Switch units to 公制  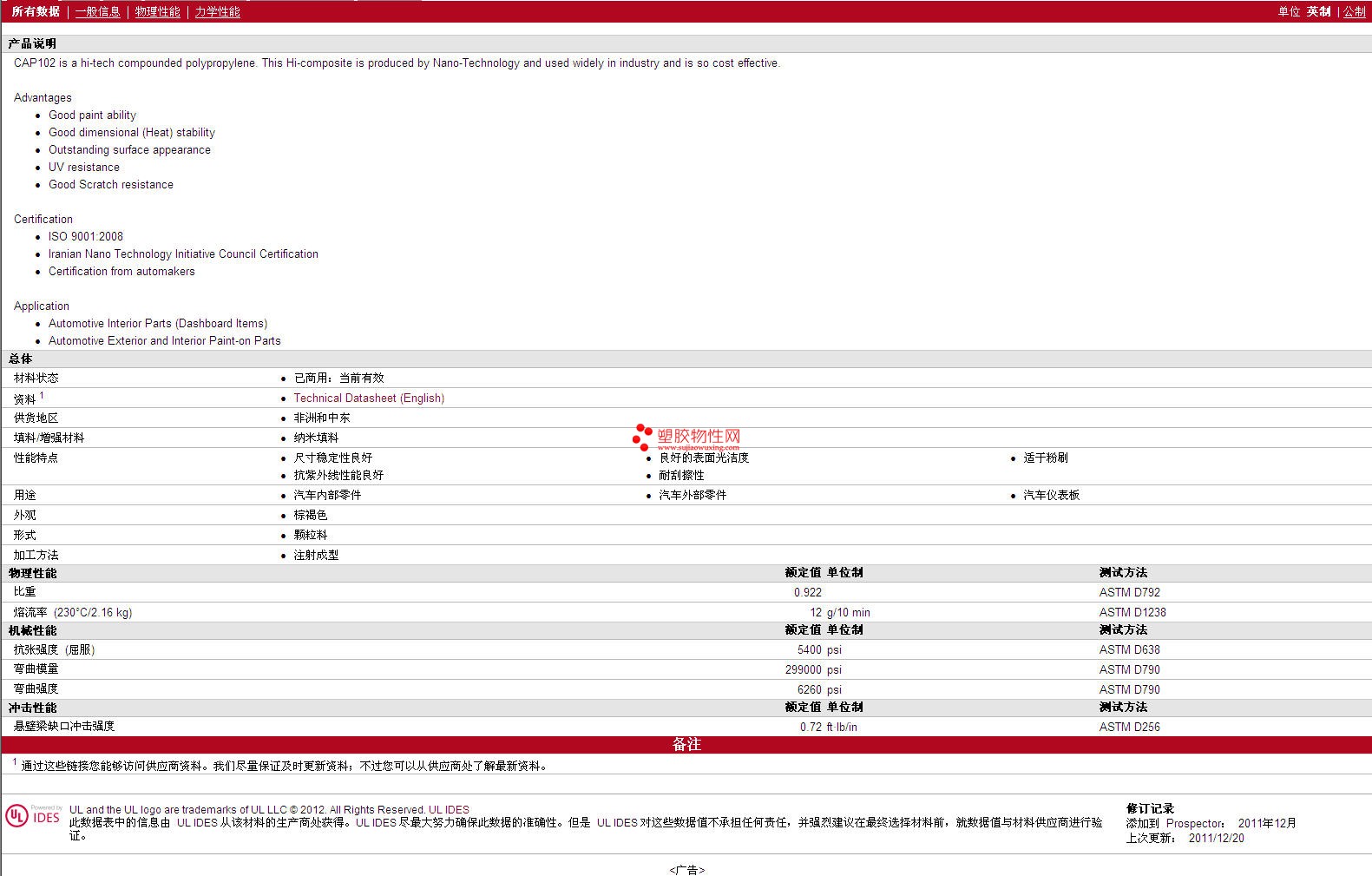tap(1354, 11)
